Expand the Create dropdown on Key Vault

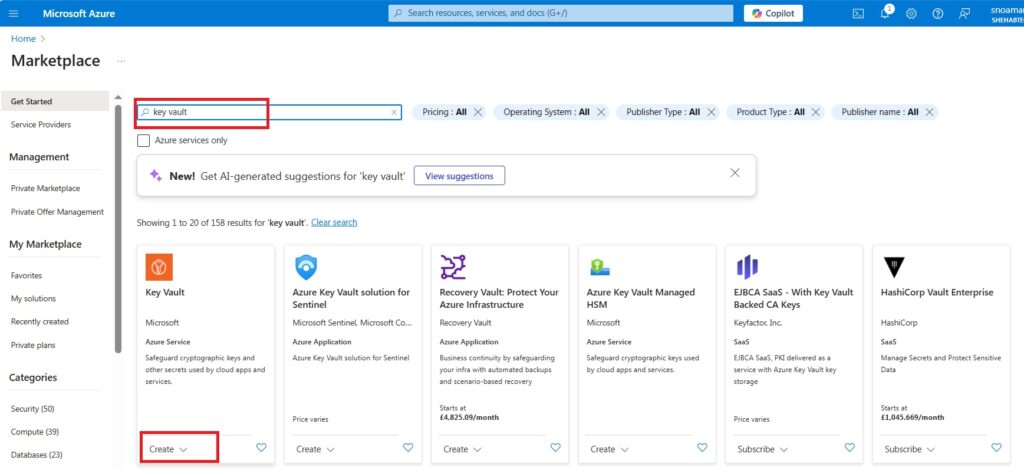(x=168, y=449)
